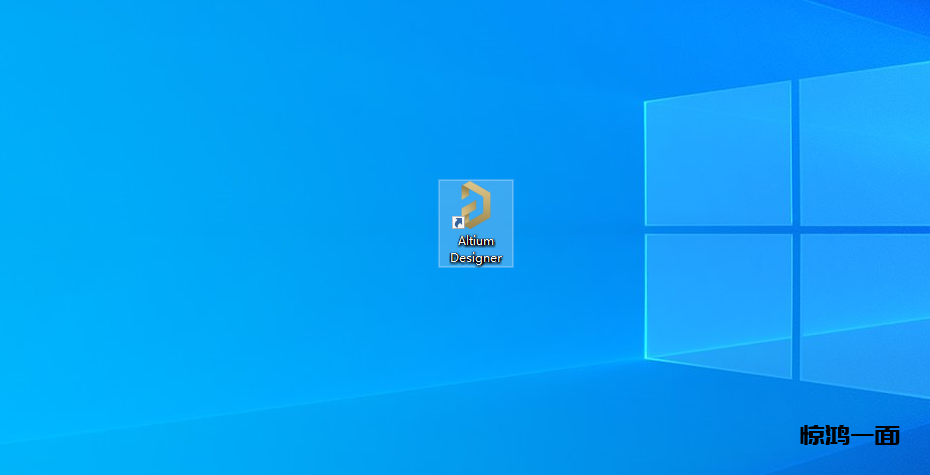The height and width of the screenshot is (475, 930).
Task: Click the highlighted selection box around Altium shortcut
Action: [504, 190]
